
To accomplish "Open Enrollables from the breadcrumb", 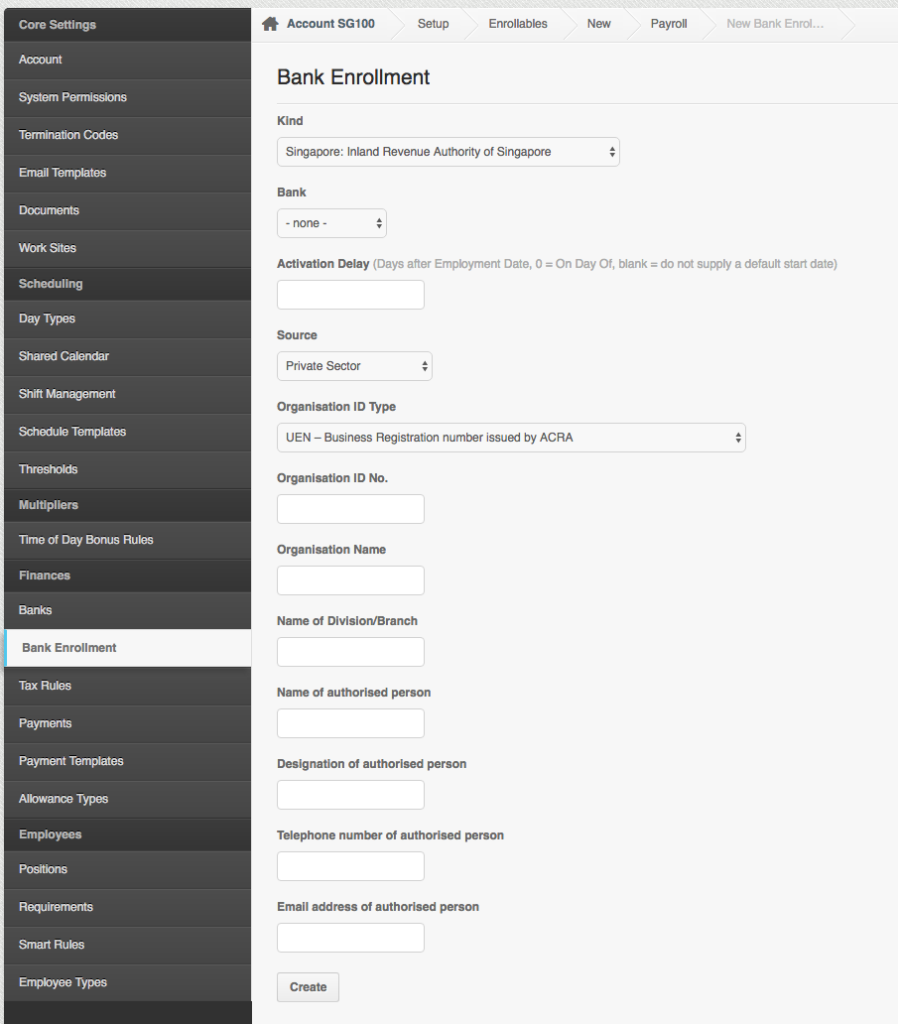I will [517, 23].
